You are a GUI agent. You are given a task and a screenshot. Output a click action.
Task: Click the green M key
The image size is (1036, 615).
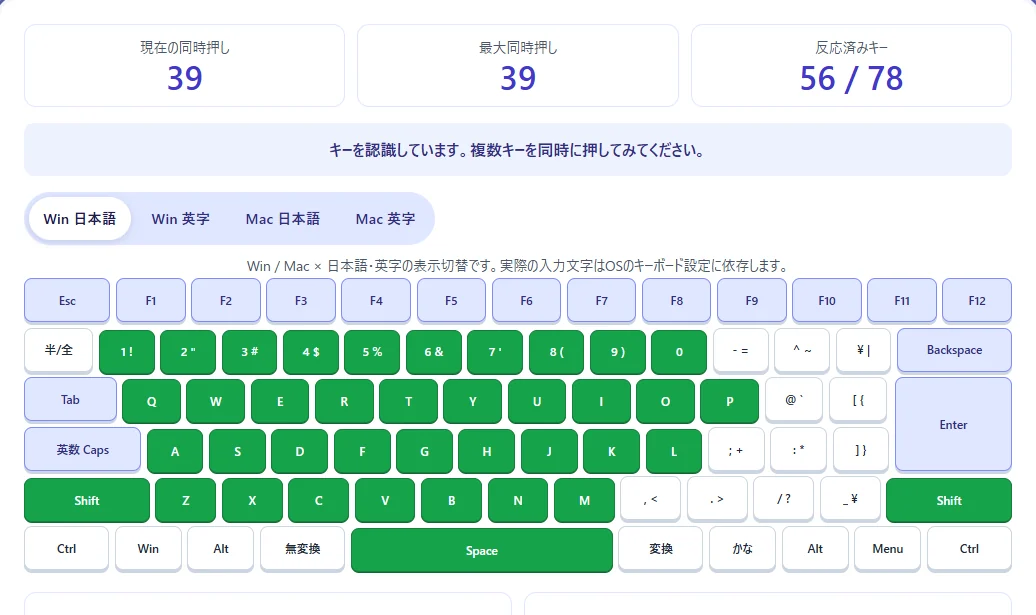[x=585, y=501]
